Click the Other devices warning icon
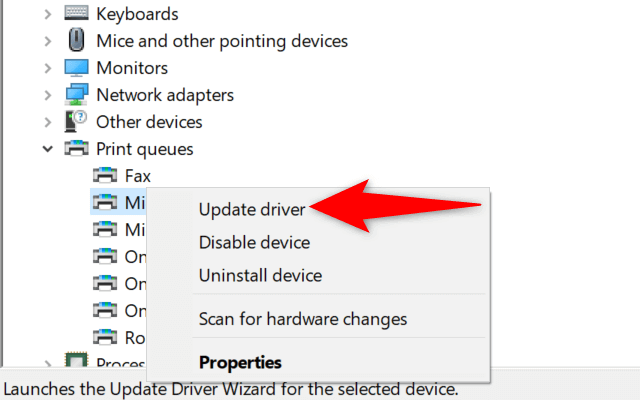This screenshot has width=640, height=400. point(76,122)
